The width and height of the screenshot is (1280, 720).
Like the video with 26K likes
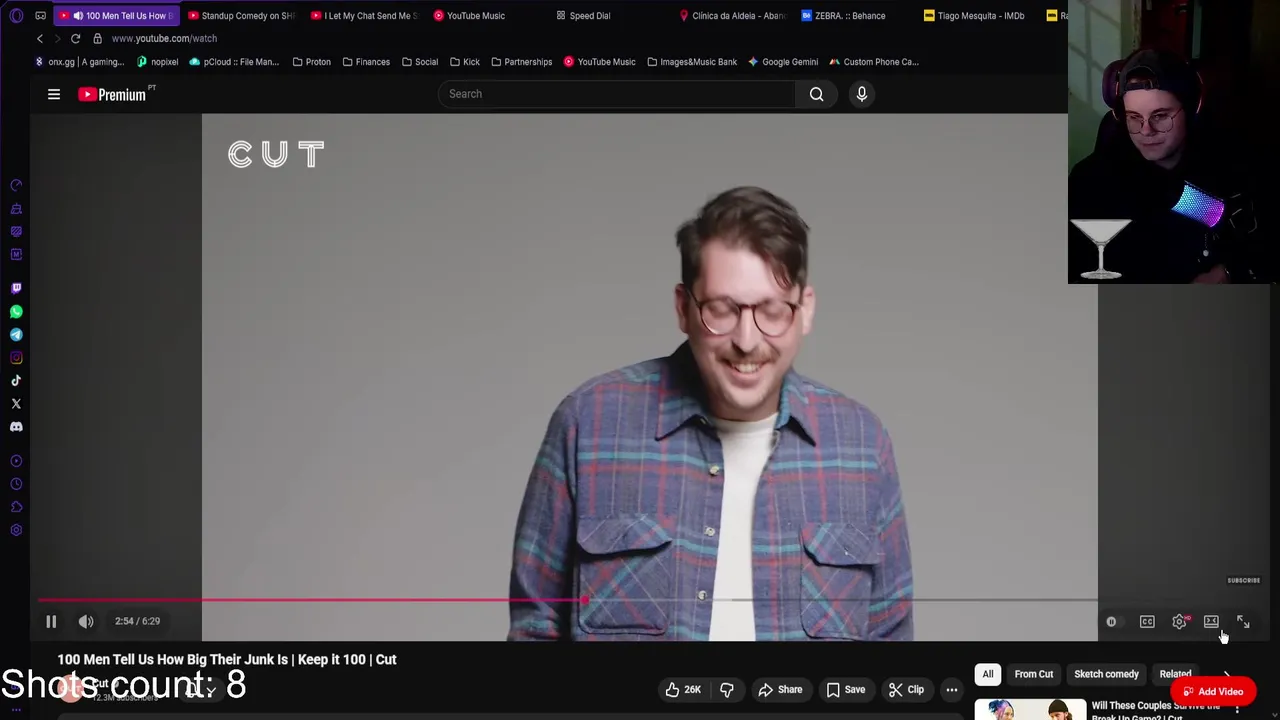coord(683,689)
